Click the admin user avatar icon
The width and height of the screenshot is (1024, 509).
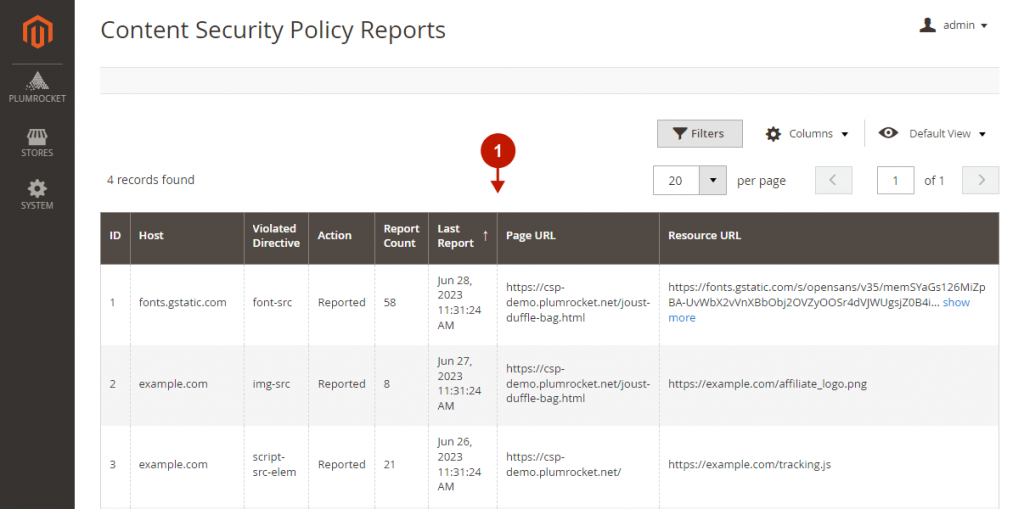pos(927,25)
